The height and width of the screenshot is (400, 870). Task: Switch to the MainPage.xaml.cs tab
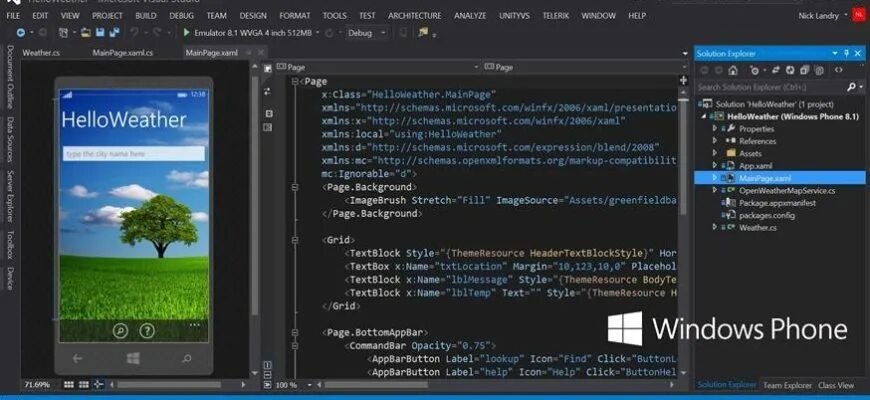[123, 53]
